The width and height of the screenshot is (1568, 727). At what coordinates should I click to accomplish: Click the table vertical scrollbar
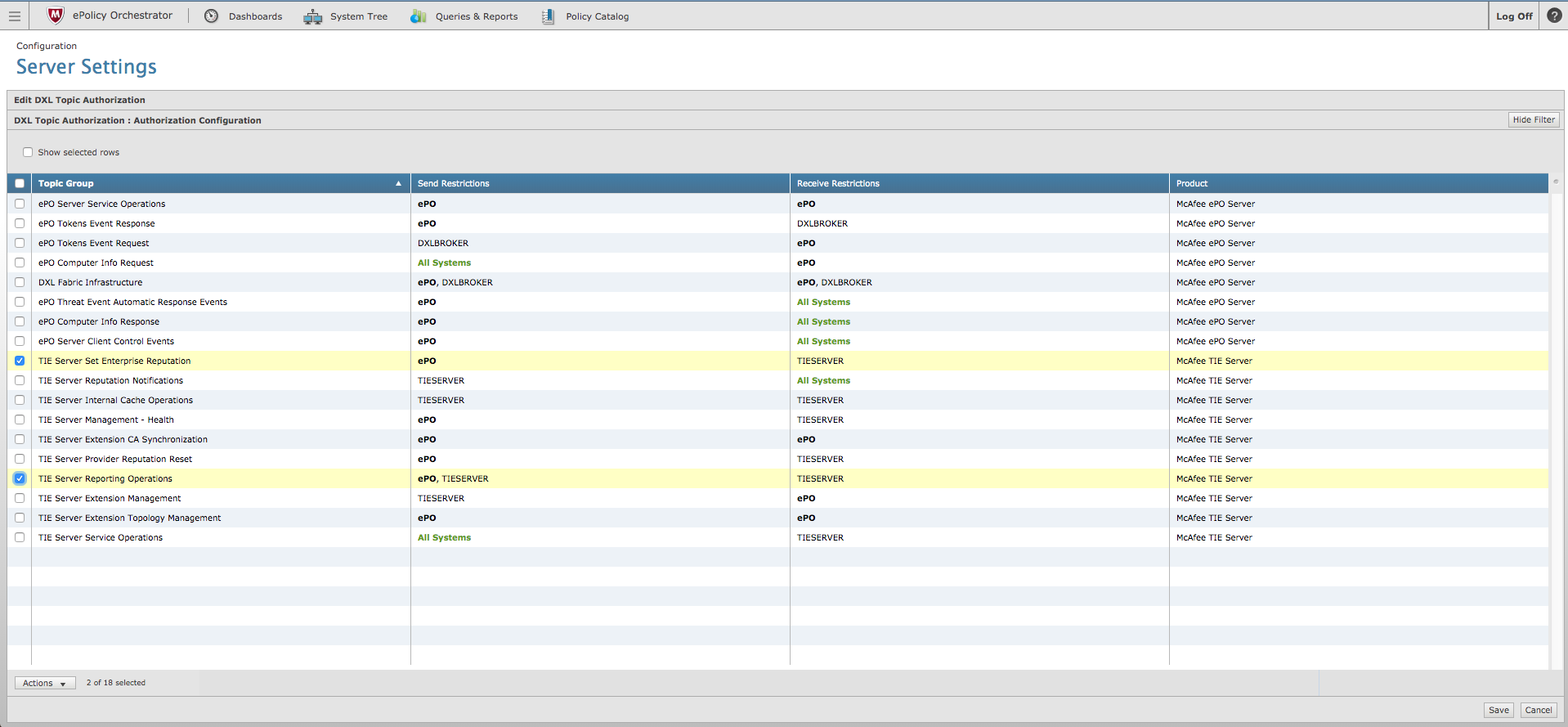point(1556,421)
